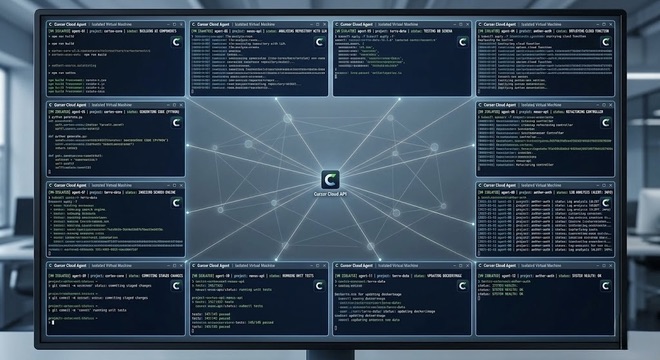This screenshot has height=360, width=660.
Task: Click the Cursor badge in the analyzing-repository nexus-api window
Action: coord(319,42)
